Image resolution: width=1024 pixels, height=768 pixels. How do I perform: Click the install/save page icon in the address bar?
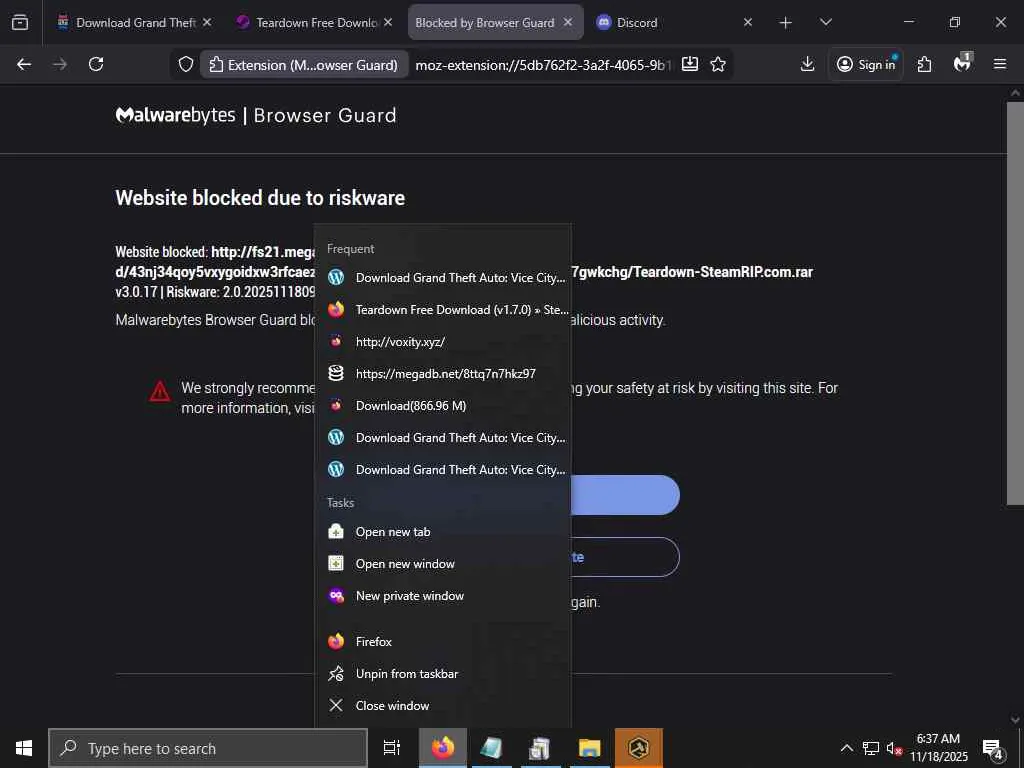690,64
